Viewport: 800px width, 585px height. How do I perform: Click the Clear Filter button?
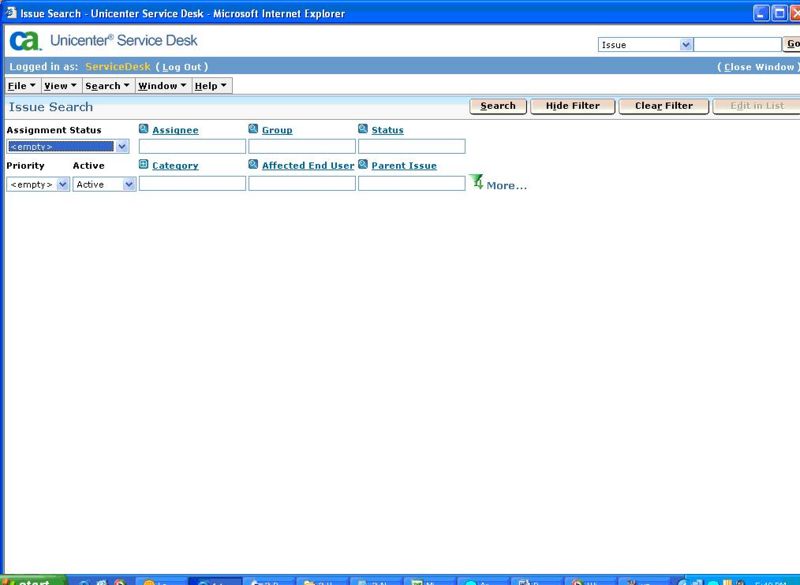click(x=663, y=105)
